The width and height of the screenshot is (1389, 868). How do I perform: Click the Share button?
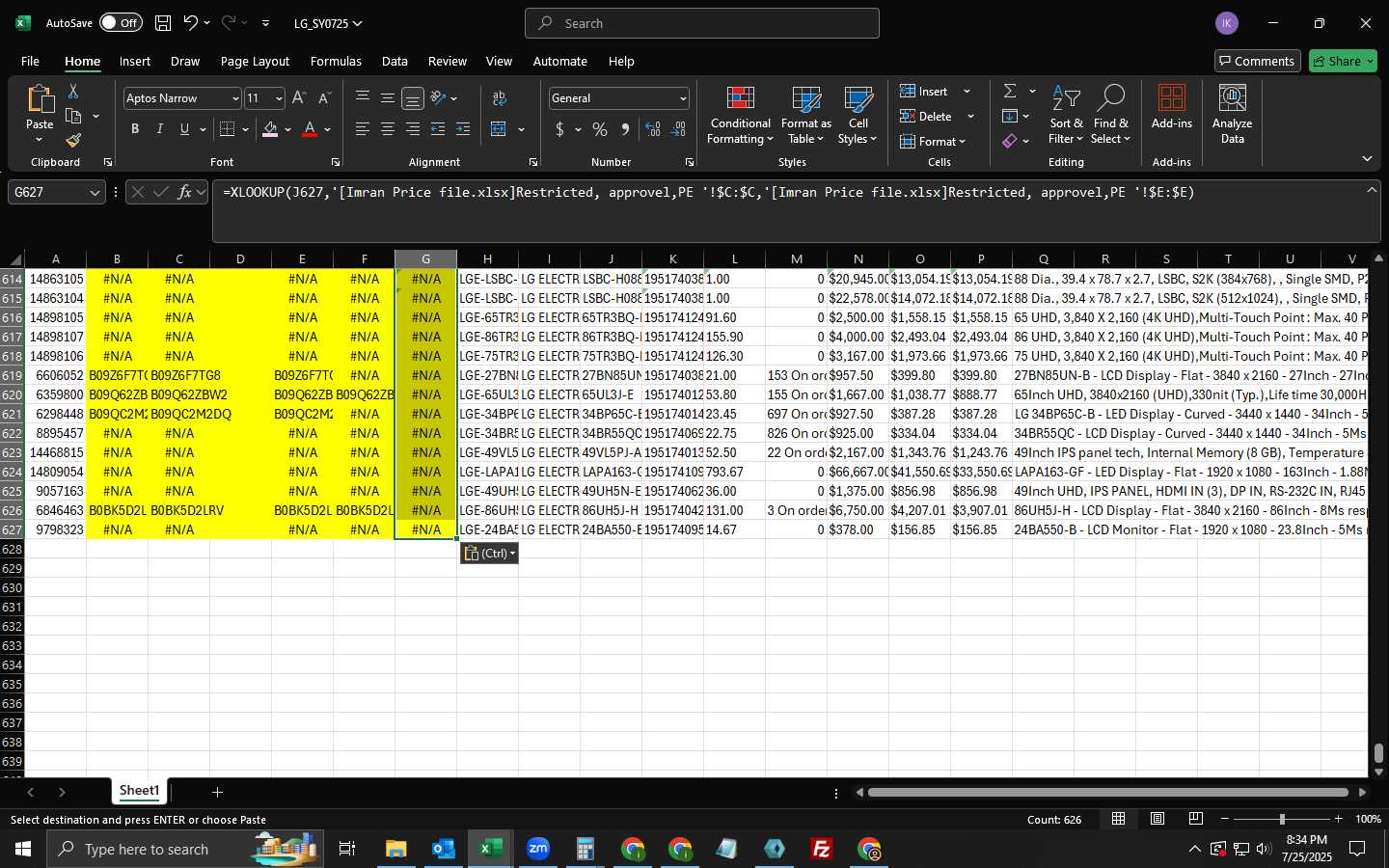pos(1343,61)
